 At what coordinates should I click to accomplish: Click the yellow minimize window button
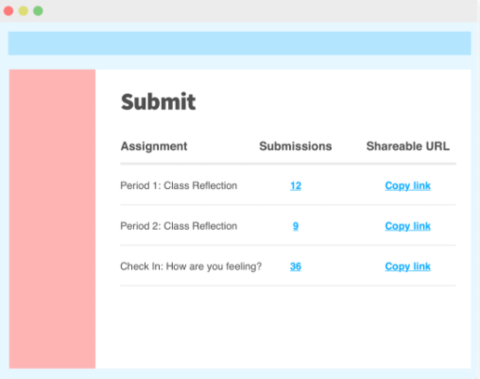(23, 11)
